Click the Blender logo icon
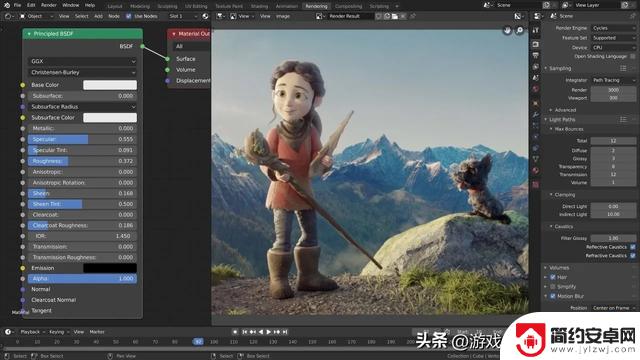Viewport: 640px width, 360px height. pos(7,5)
